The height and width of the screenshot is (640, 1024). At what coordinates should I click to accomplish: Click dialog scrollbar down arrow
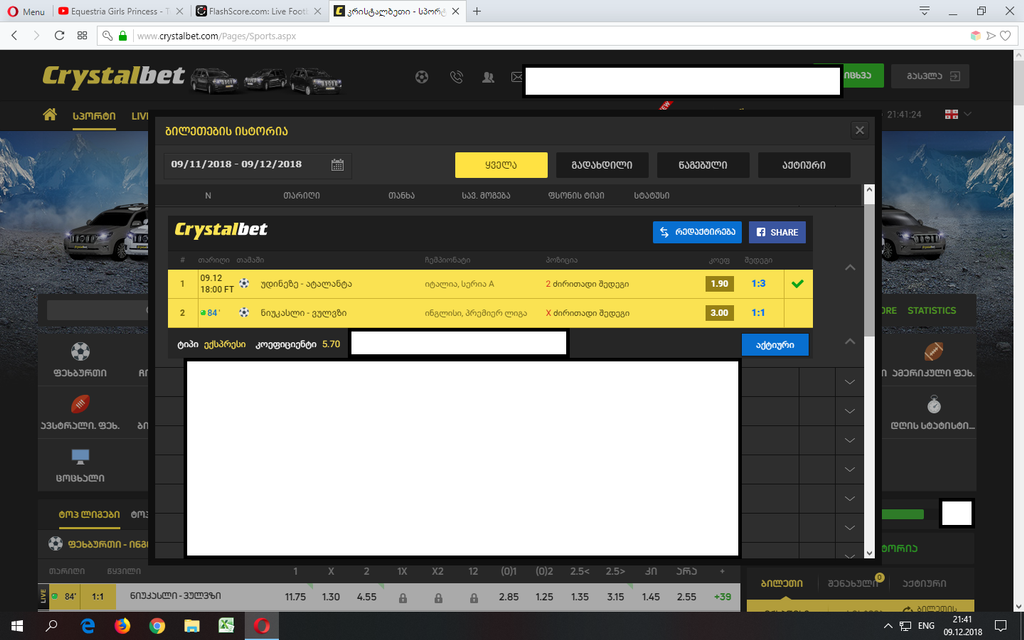pyautogui.click(x=869, y=552)
